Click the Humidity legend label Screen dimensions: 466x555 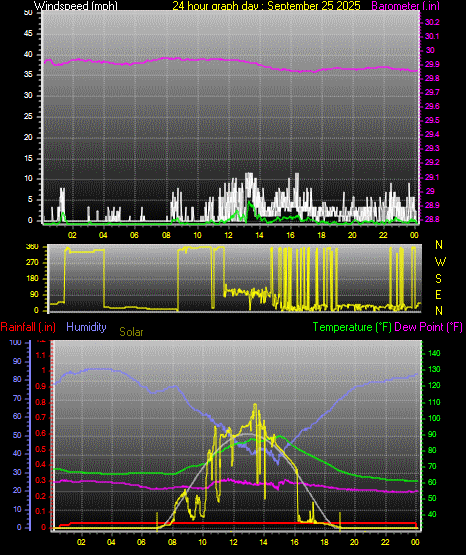(x=86, y=327)
